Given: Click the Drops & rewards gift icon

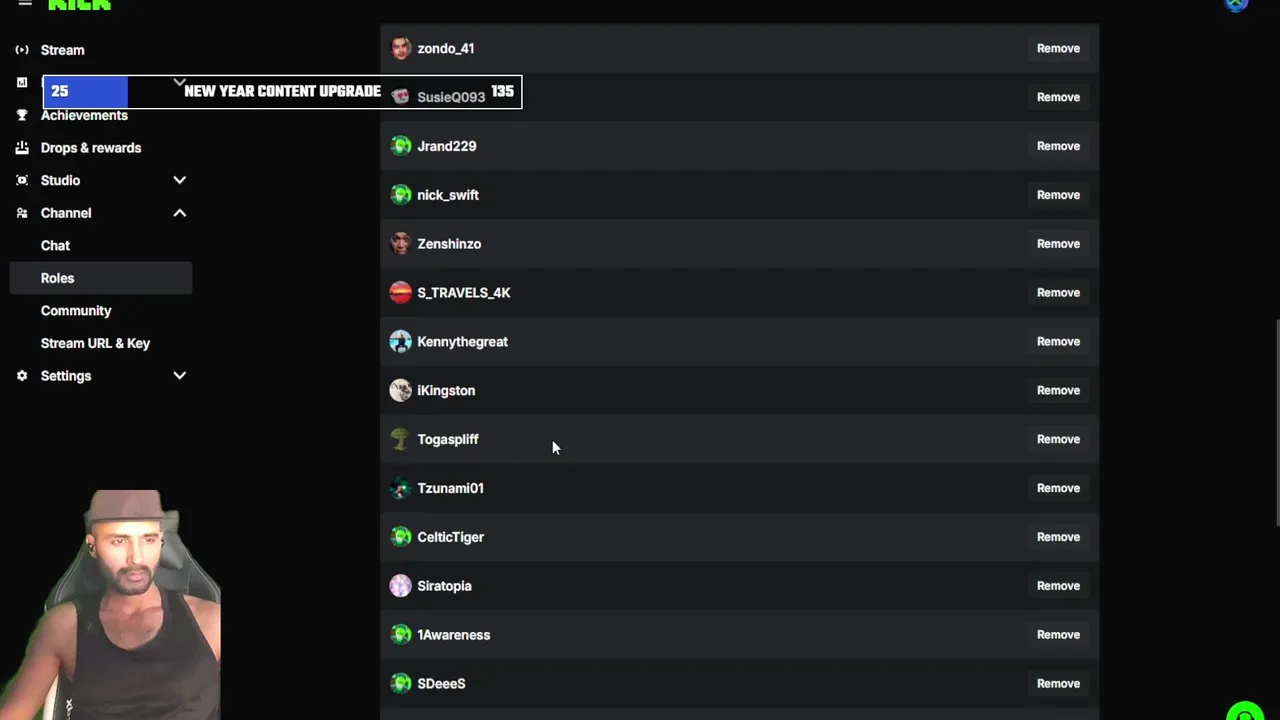Looking at the screenshot, I should (22, 148).
